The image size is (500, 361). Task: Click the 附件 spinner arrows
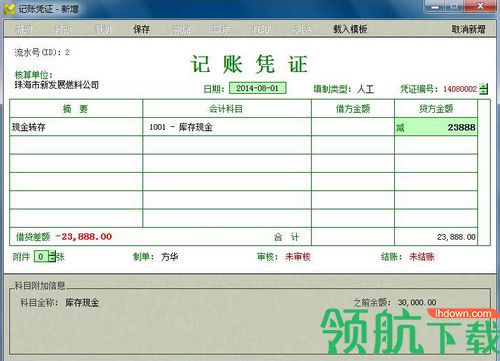(x=52, y=257)
